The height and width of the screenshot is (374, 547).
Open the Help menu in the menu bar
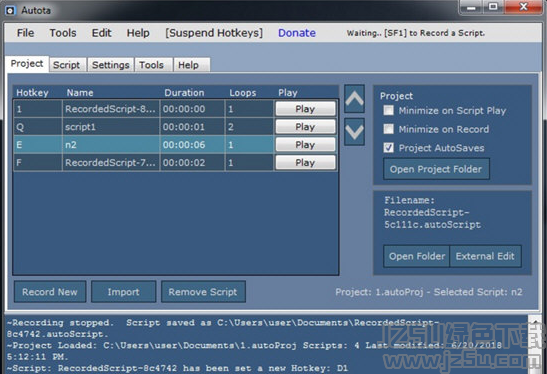(x=138, y=33)
